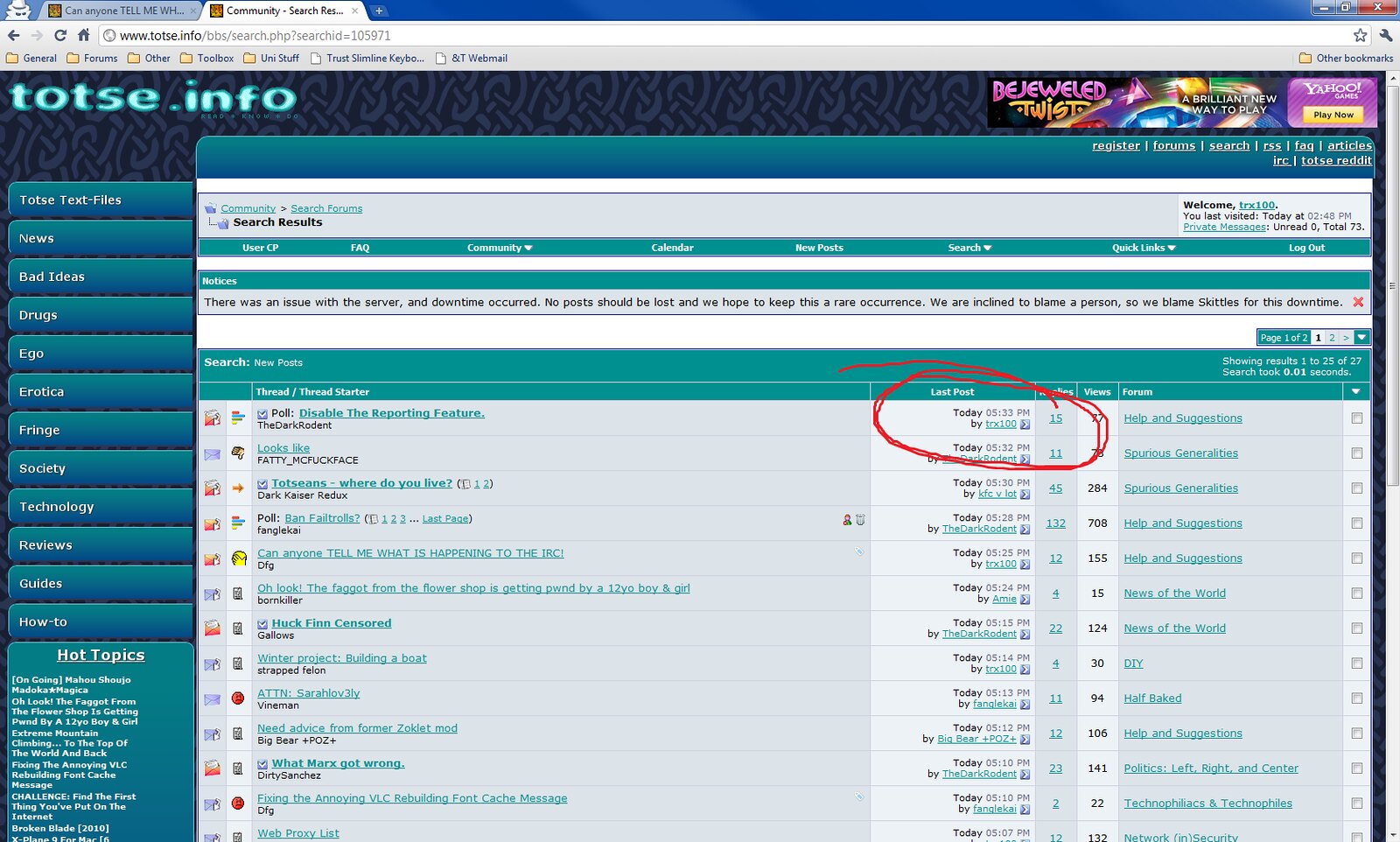Open the thread tools dropdown in table header

[1356, 391]
